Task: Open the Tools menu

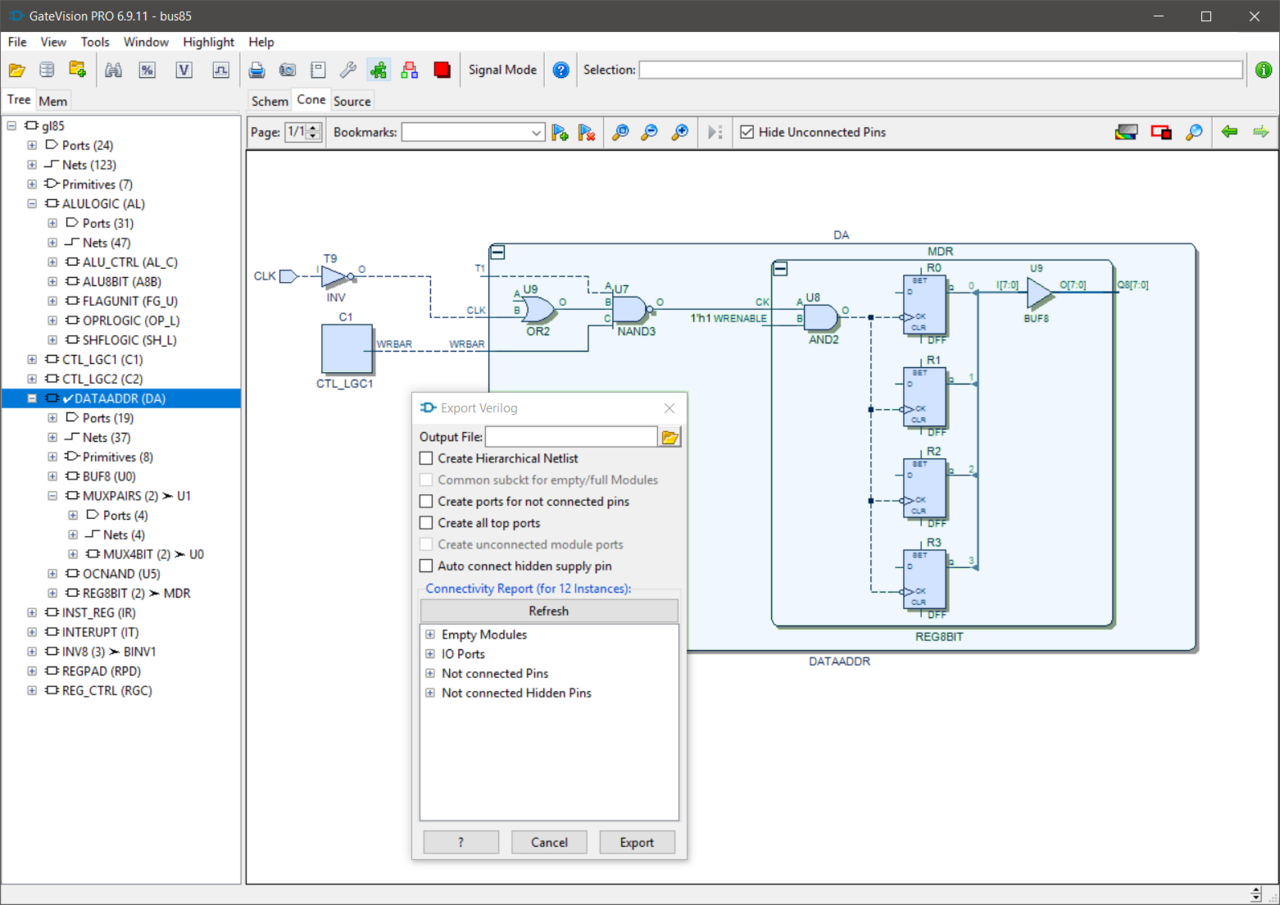Action: [x=95, y=42]
